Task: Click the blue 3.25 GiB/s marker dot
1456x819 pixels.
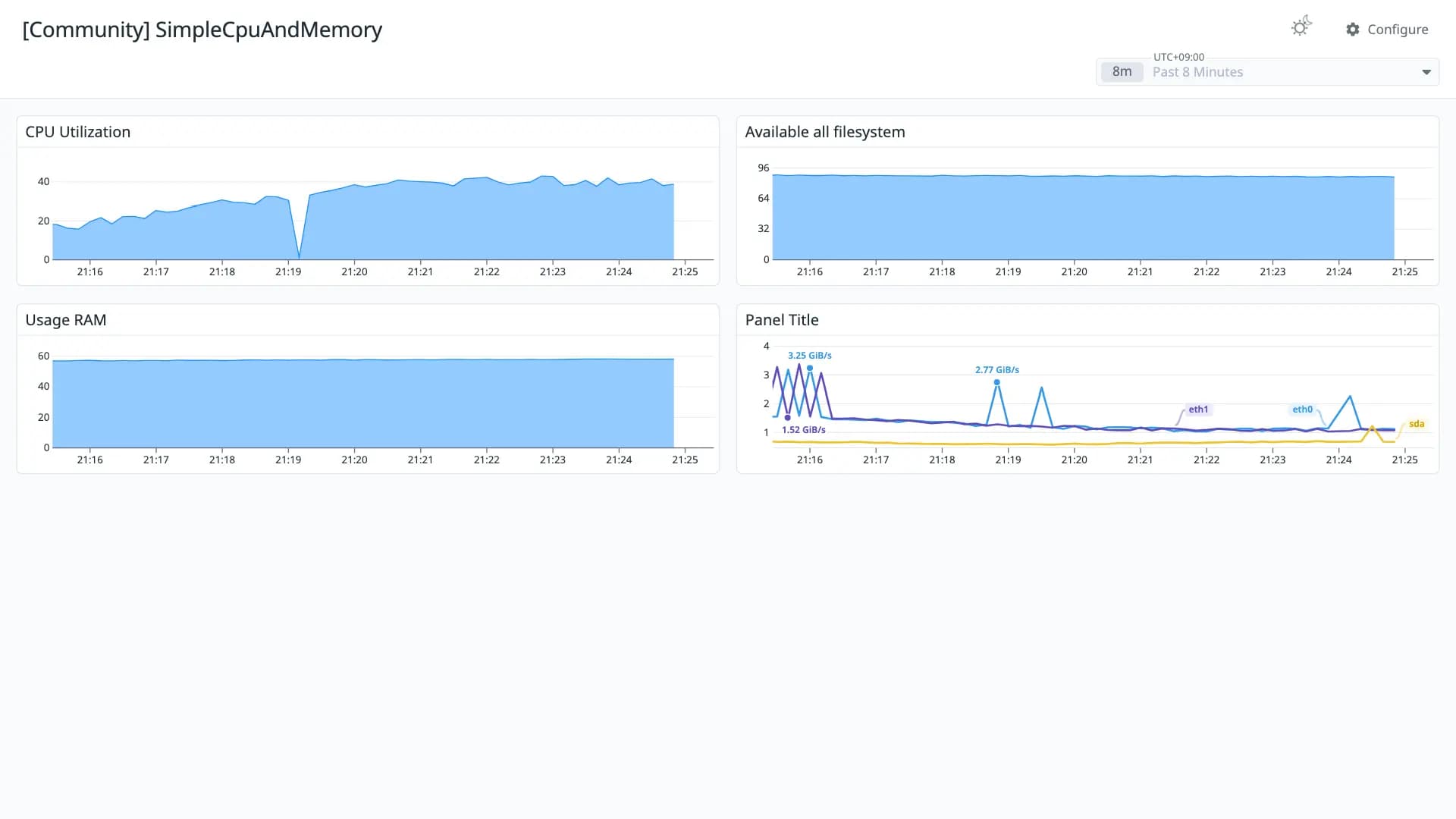Action: click(810, 369)
